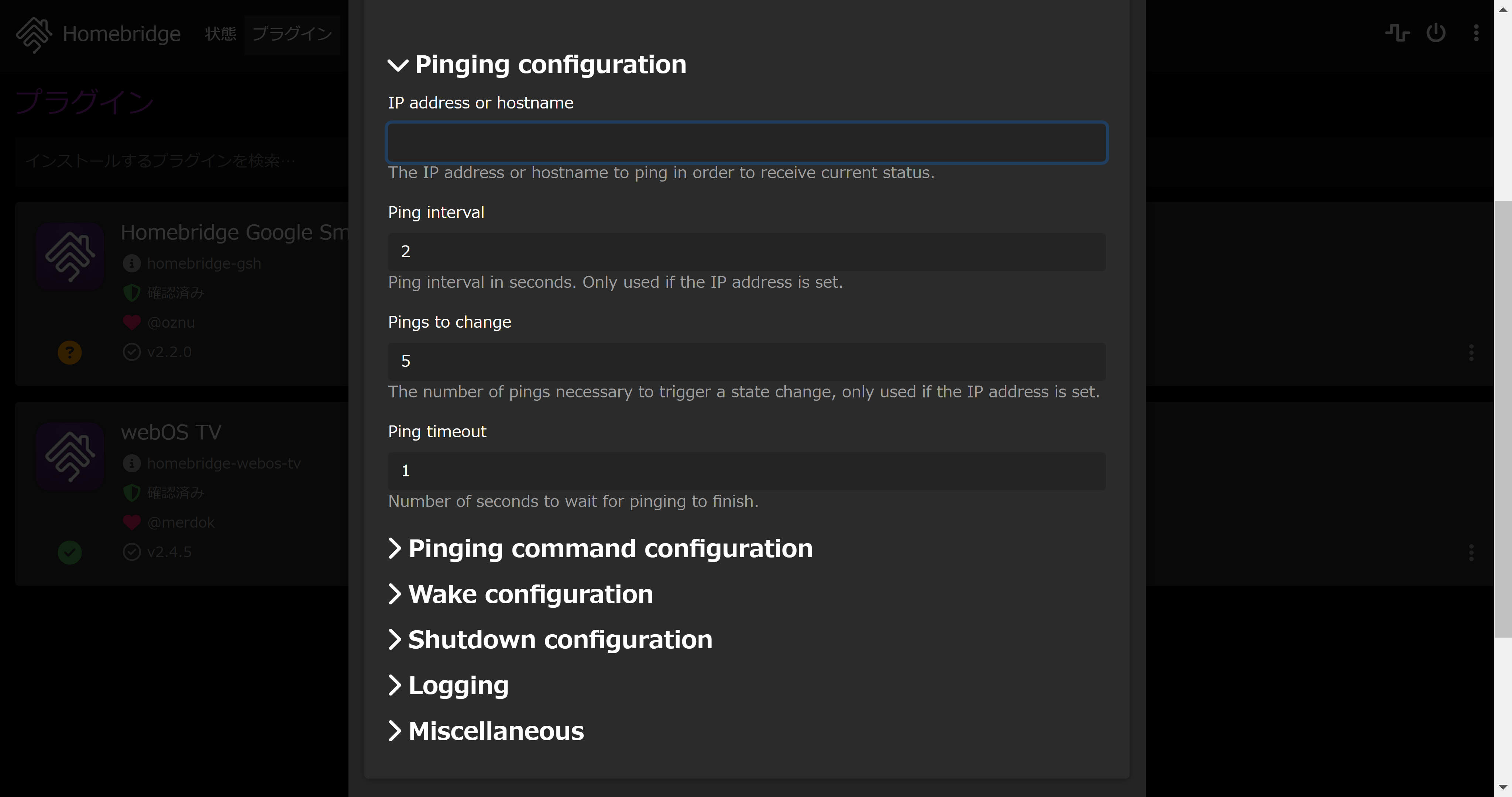1512x797 pixels.
Task: Click the Ping interval field
Action: coord(746,252)
